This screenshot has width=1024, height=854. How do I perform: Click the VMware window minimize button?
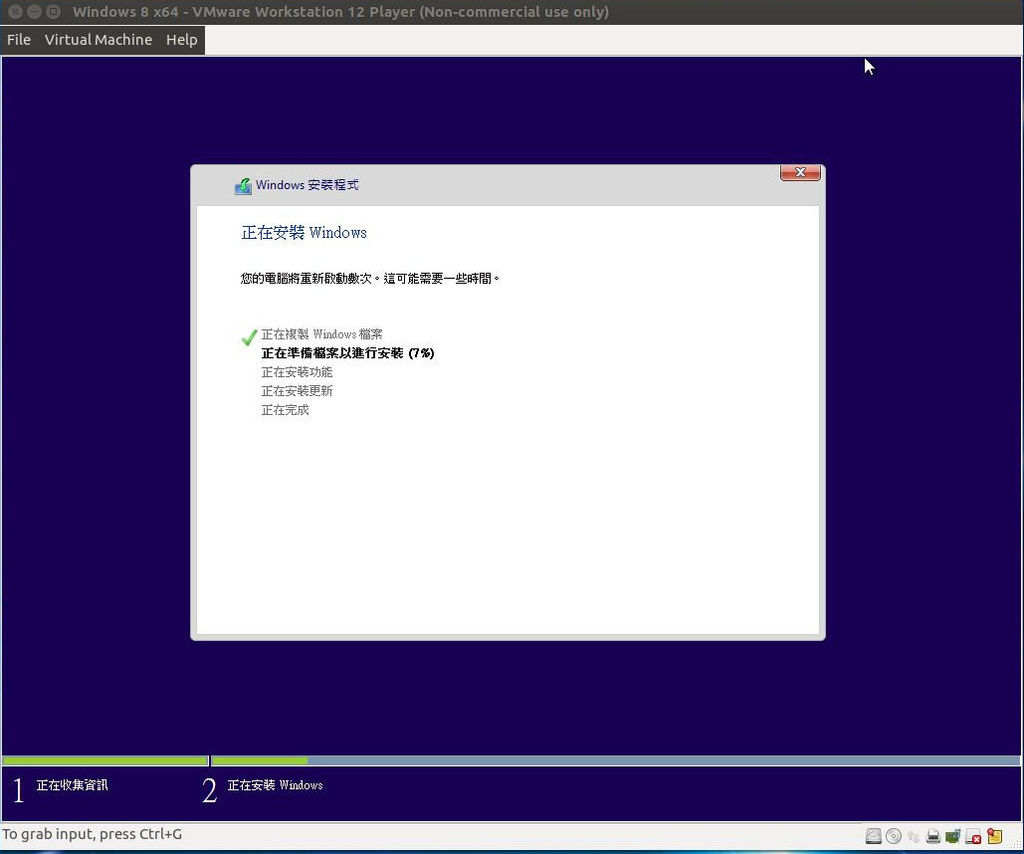(35, 12)
